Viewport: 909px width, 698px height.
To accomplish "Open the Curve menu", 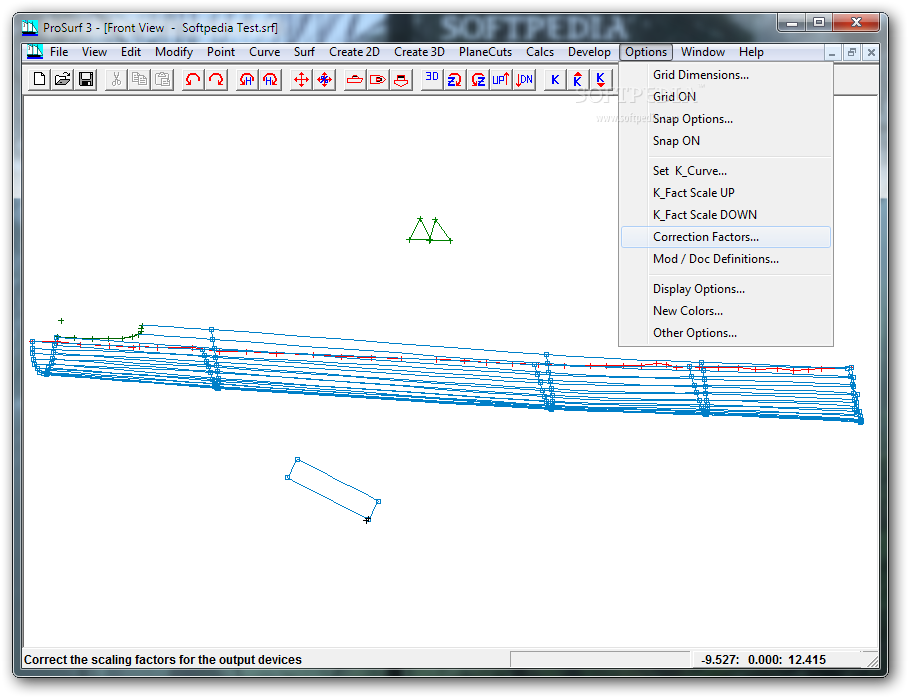I will [x=264, y=52].
